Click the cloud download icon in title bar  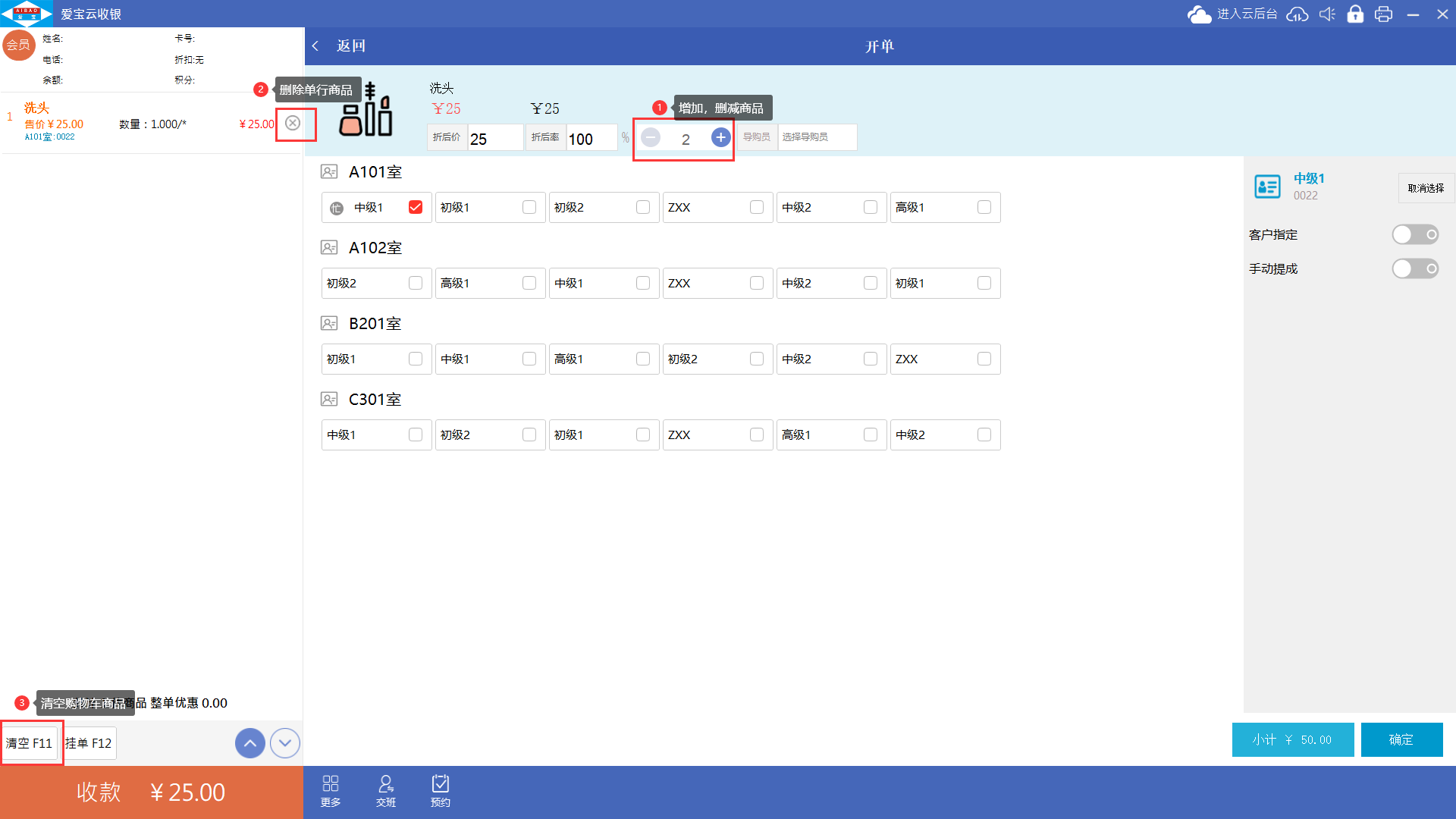(1297, 14)
